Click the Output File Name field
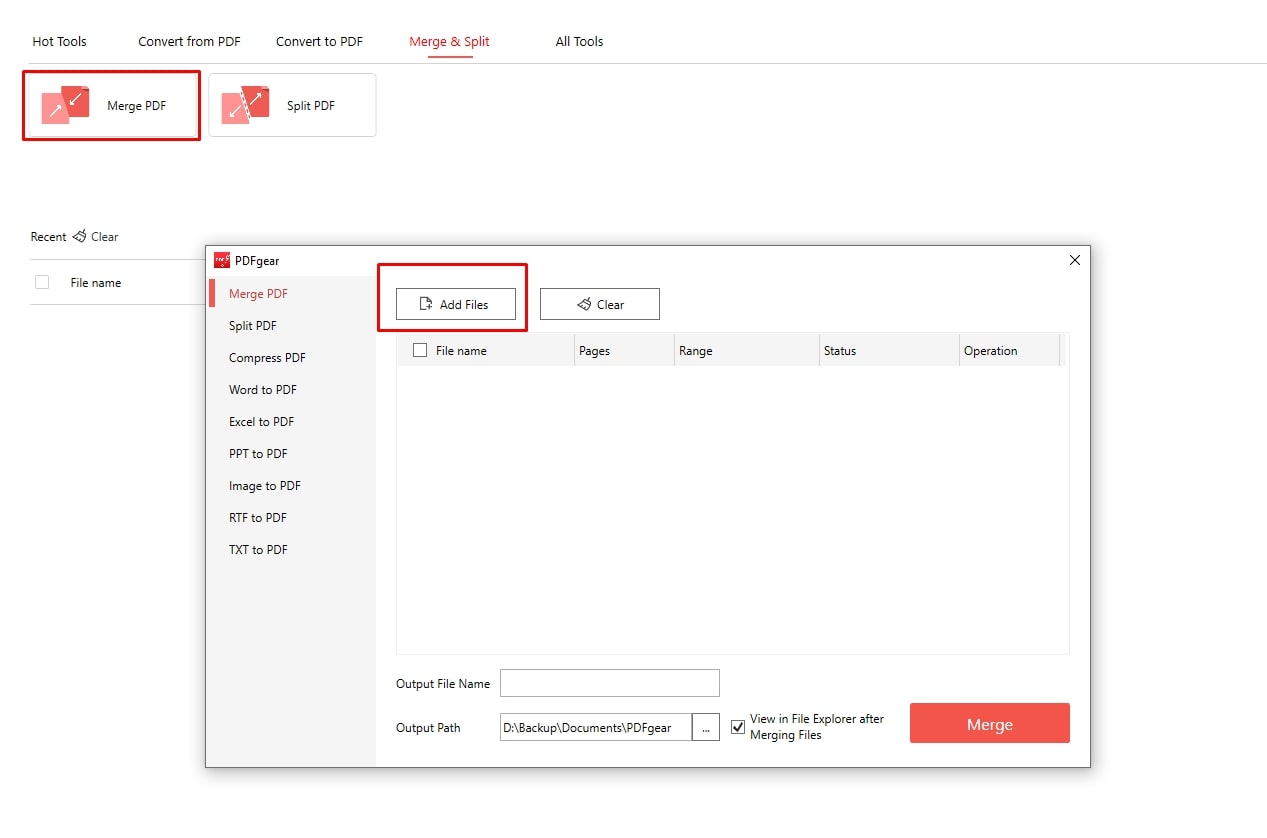The width and height of the screenshot is (1267, 838). coord(609,683)
